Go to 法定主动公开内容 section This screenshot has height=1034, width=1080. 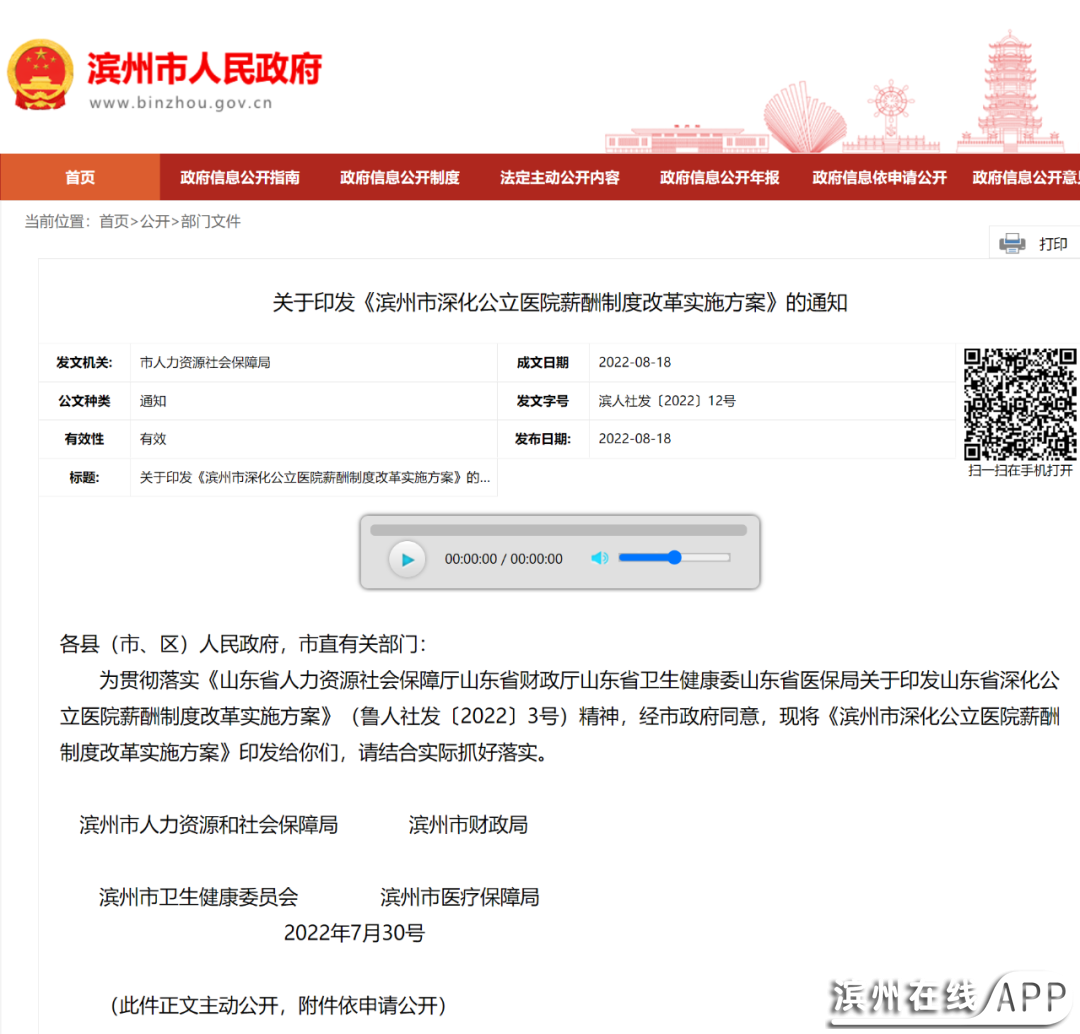560,177
